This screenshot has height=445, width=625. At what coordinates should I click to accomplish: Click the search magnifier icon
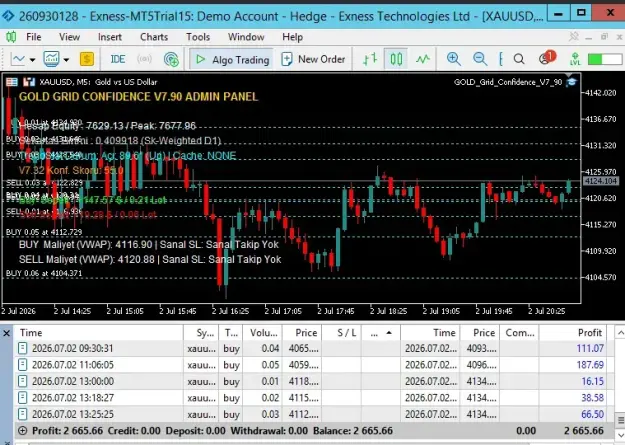coord(519,59)
